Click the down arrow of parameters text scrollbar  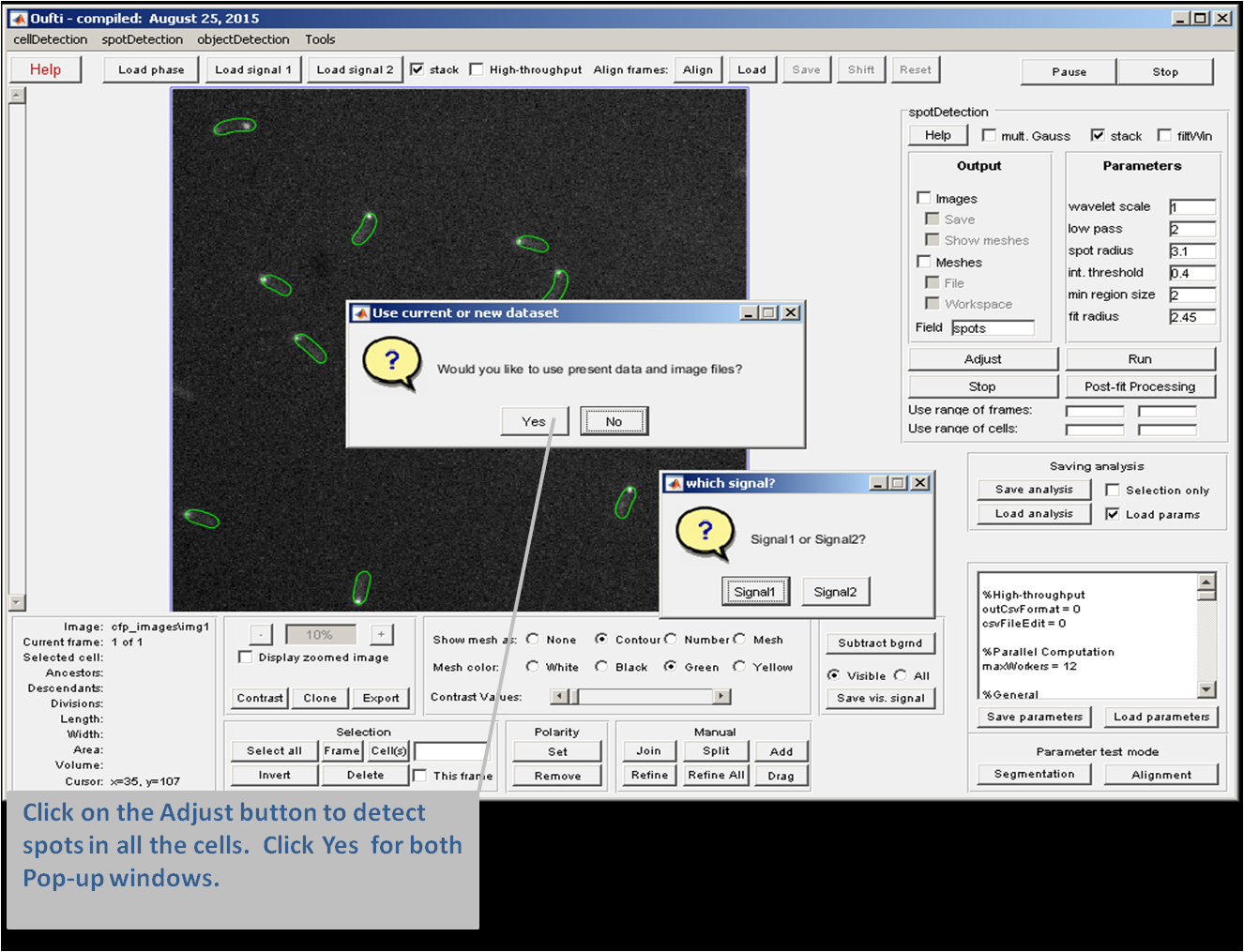[x=1207, y=689]
